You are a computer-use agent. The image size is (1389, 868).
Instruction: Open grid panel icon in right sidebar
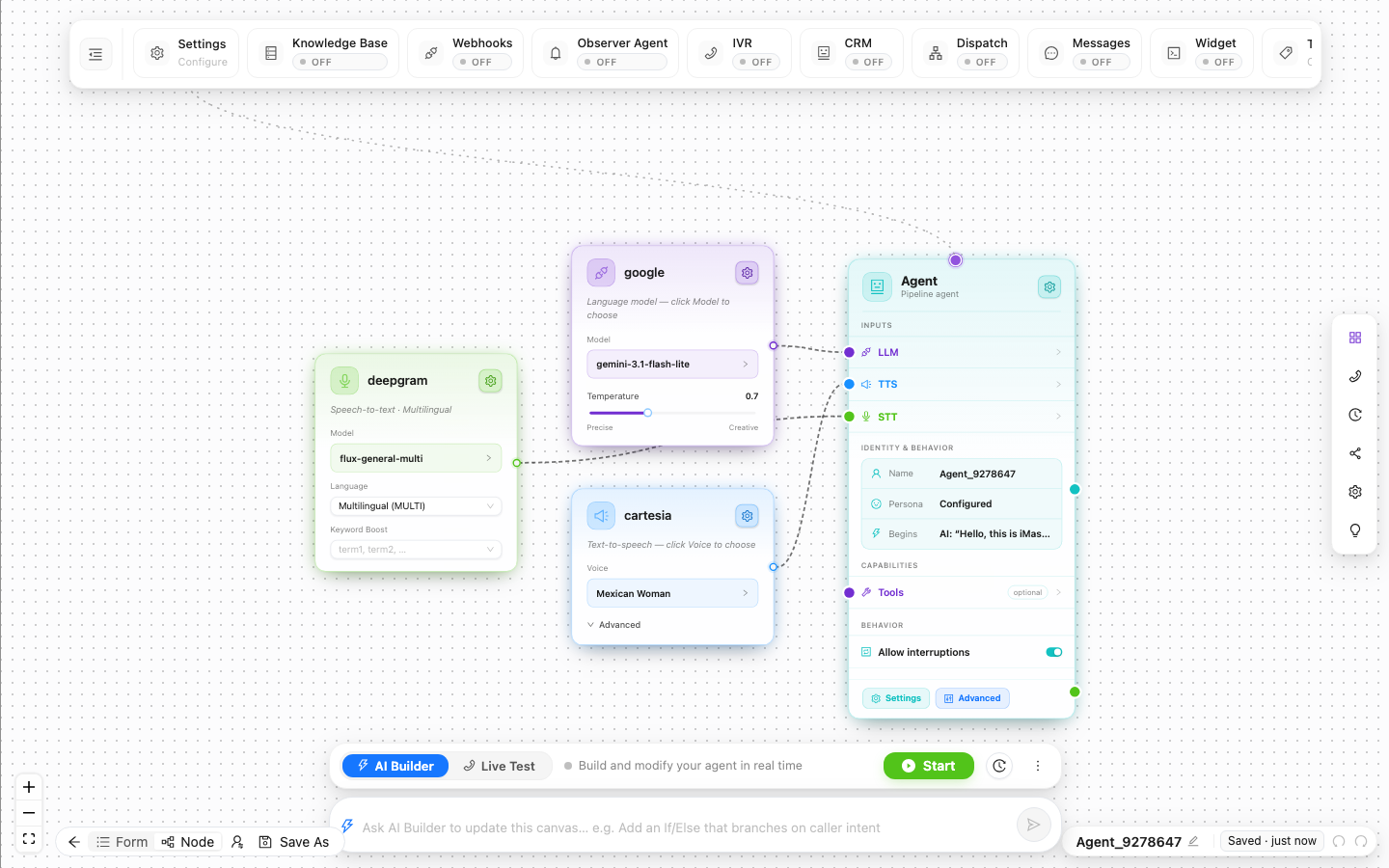(1355, 338)
